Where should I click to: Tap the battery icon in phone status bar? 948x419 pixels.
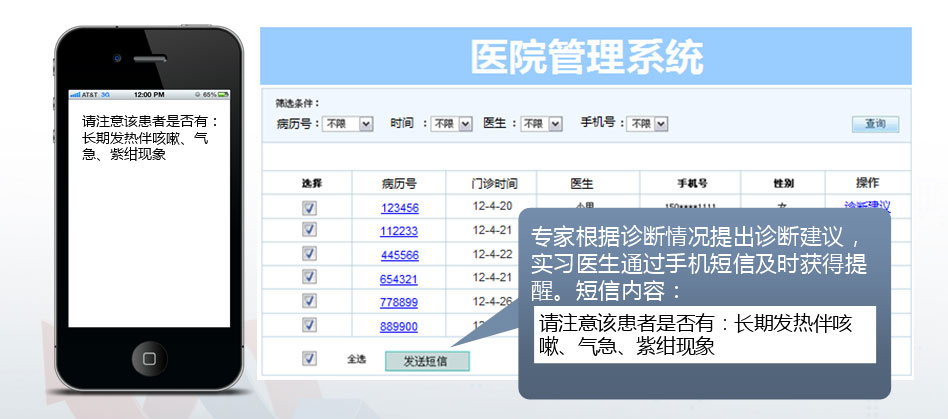pyautogui.click(x=224, y=94)
